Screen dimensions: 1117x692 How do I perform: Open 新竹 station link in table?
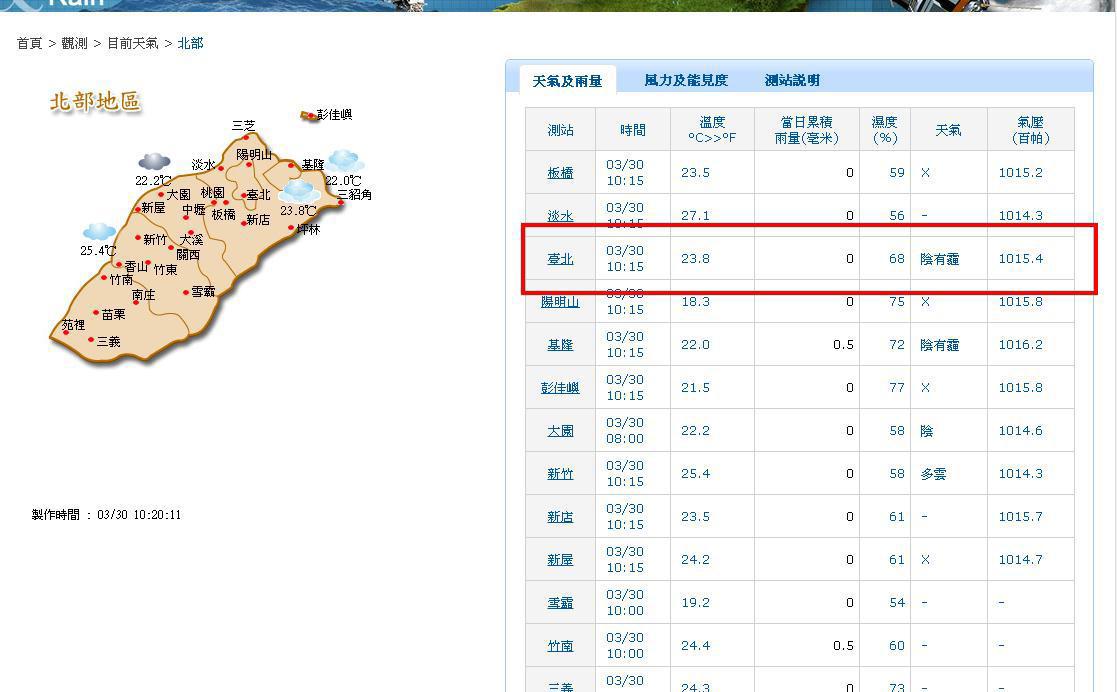pyautogui.click(x=560, y=474)
